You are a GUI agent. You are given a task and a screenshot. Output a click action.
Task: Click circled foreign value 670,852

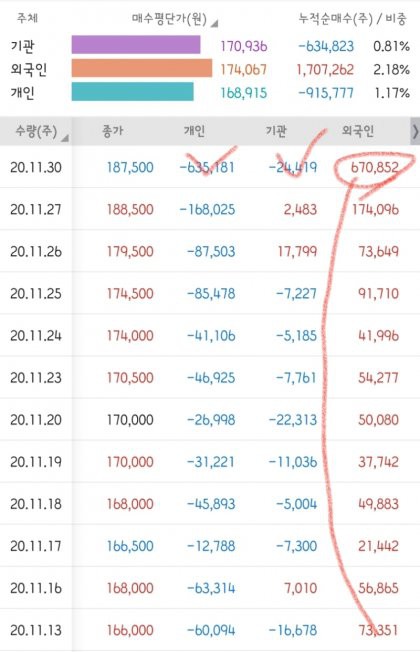[x=375, y=168]
